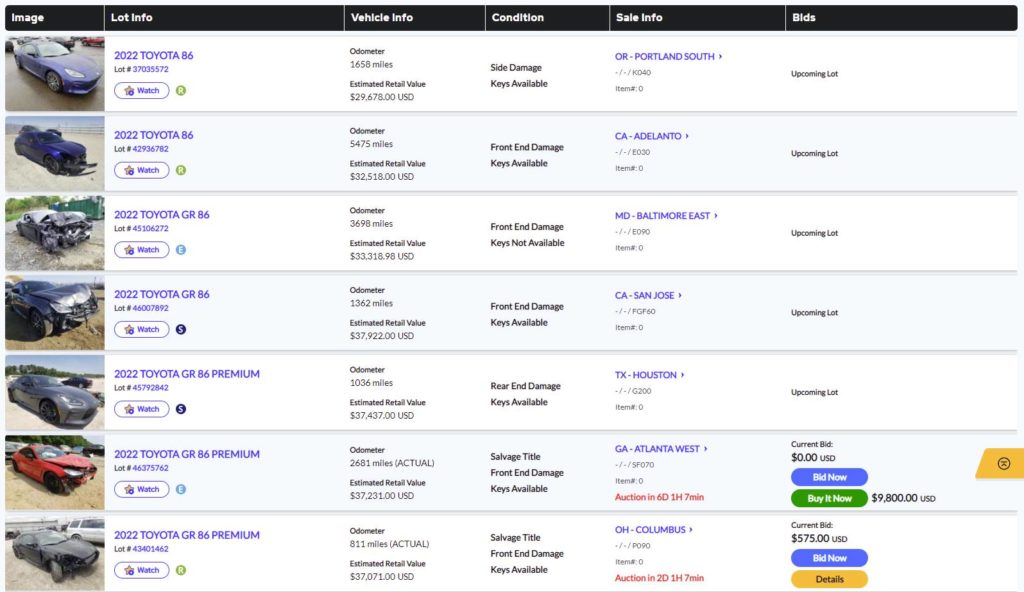Open lot number 45106272 link
Image resolution: width=1024 pixels, height=592 pixels.
pos(150,229)
